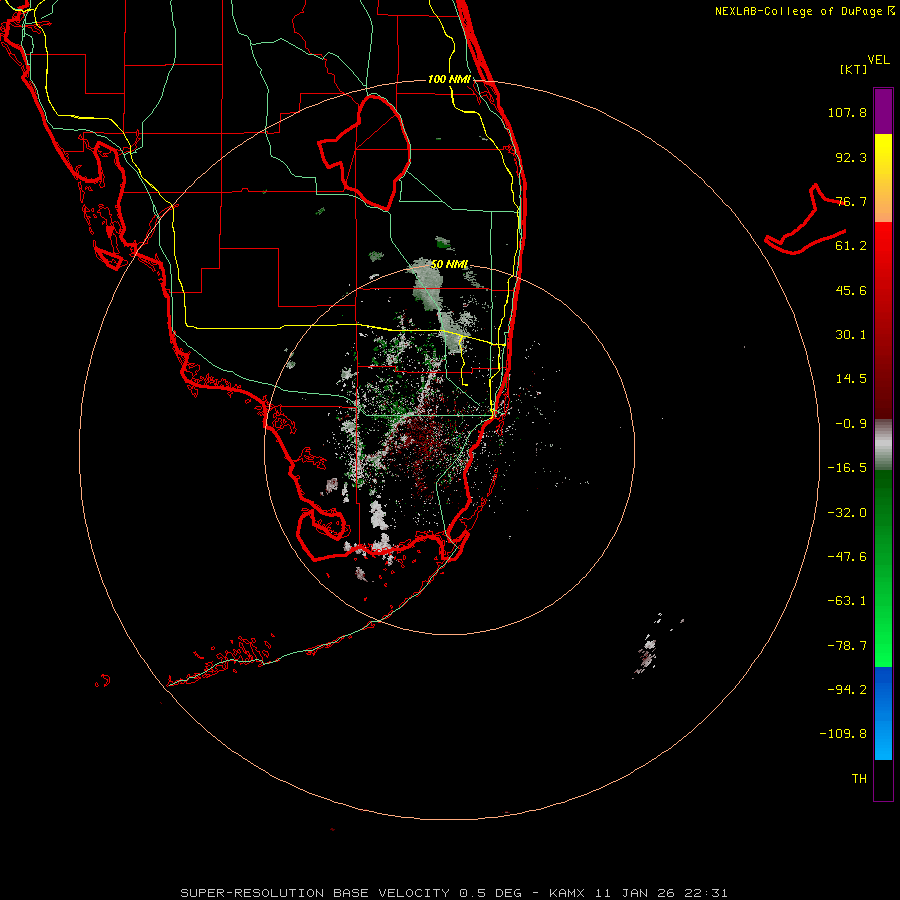Click the NEXLAB-College of DuPage watermark text

pos(804,11)
